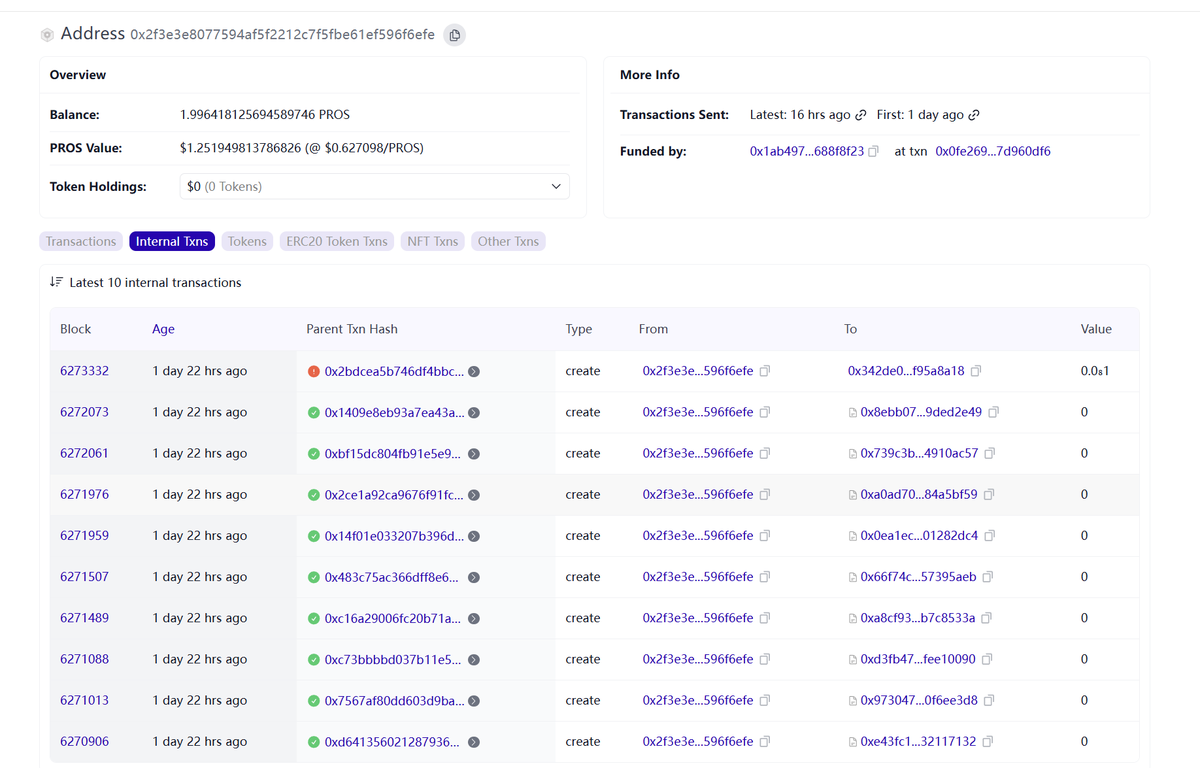Open parent transaction 0x7567af80dd603d9ba
Screen dimensions: 1200x768
click(394, 700)
